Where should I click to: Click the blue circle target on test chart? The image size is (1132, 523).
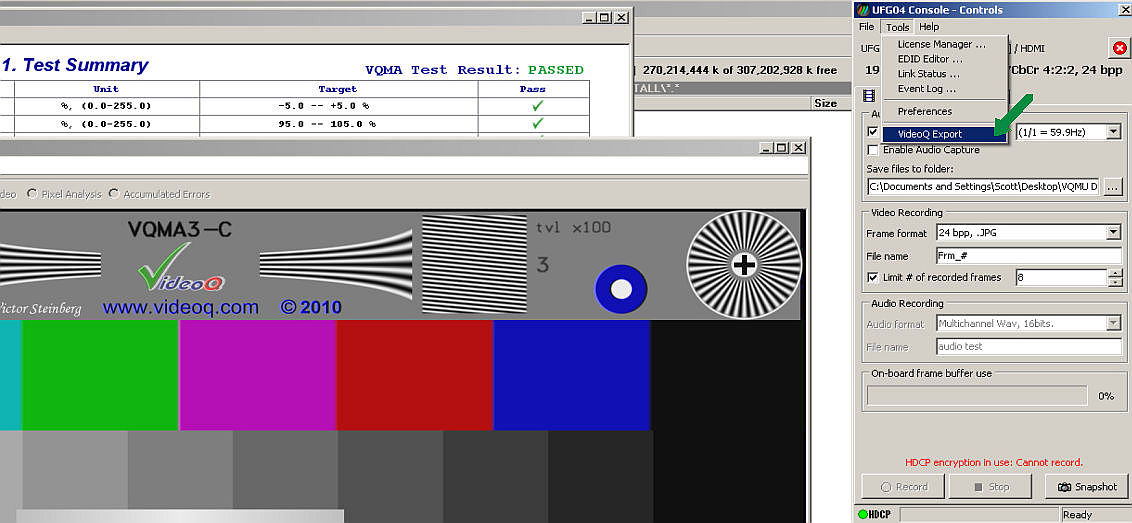pyautogui.click(x=621, y=290)
